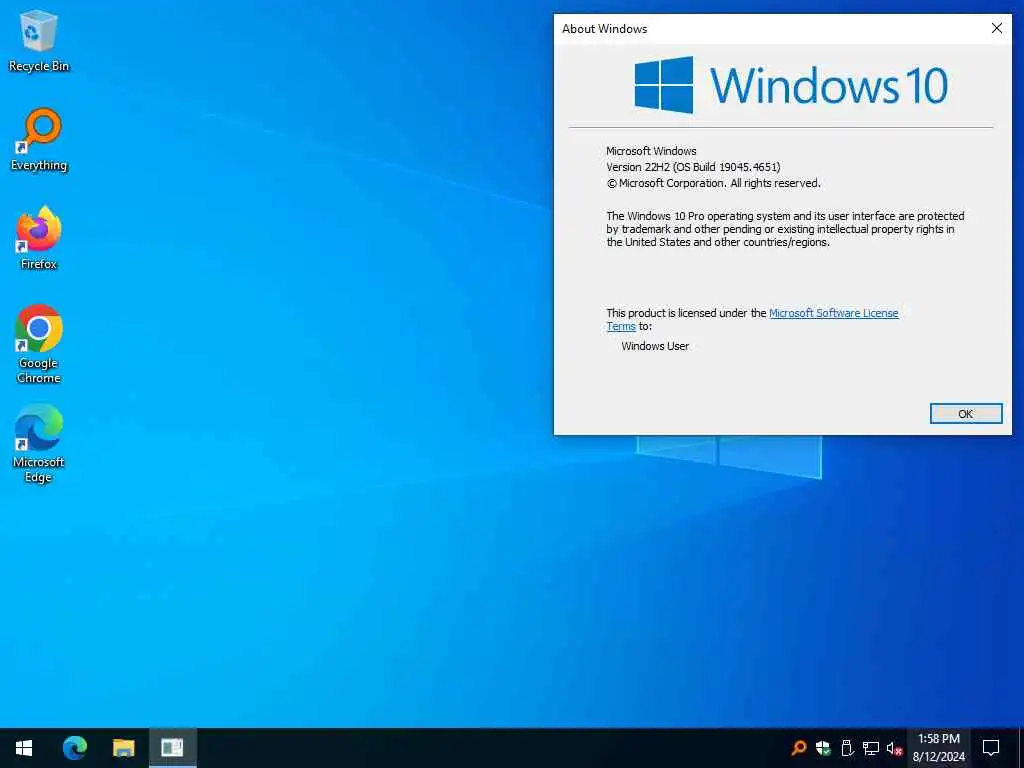The height and width of the screenshot is (768, 1024).
Task: Open File Explorer from the taskbar
Action: click(x=123, y=748)
